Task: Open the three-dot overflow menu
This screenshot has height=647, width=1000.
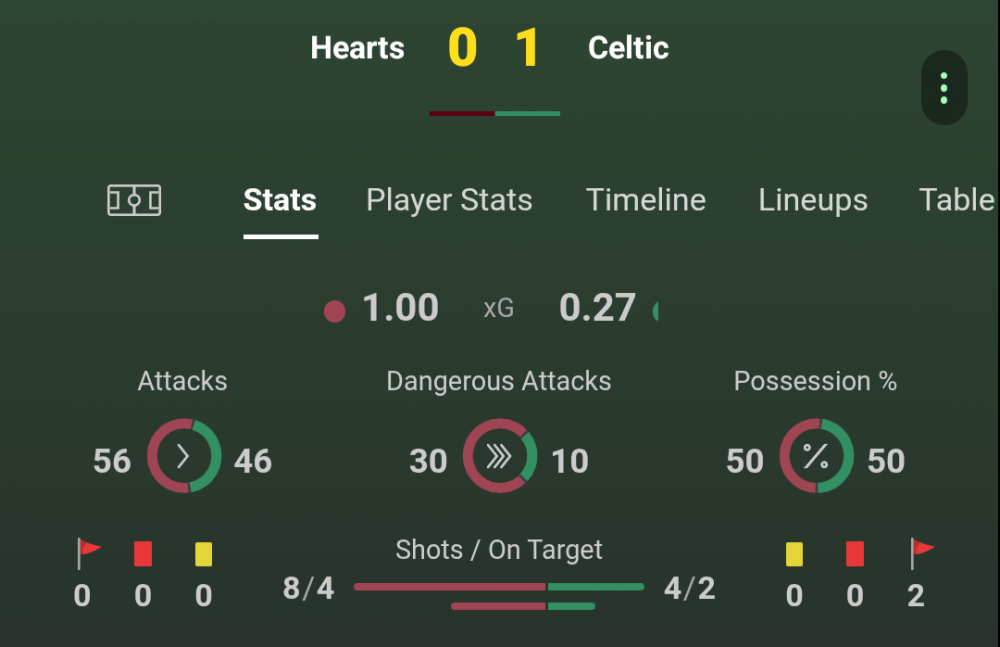Action: (943, 87)
